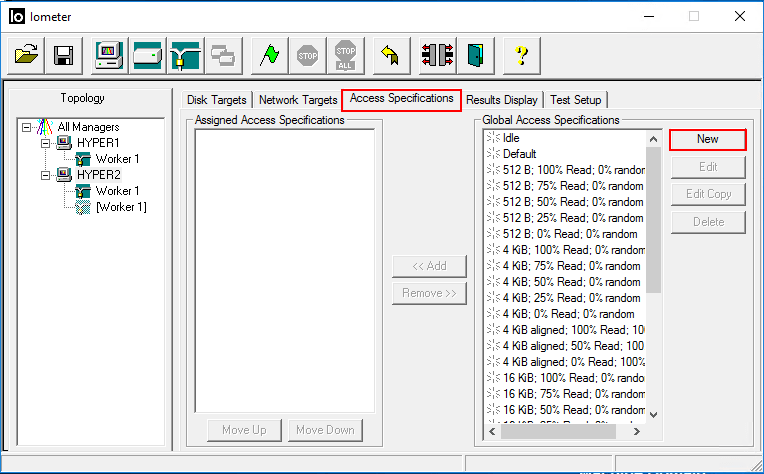Click the Move Down button
The width and height of the screenshot is (764, 474).
coord(325,430)
